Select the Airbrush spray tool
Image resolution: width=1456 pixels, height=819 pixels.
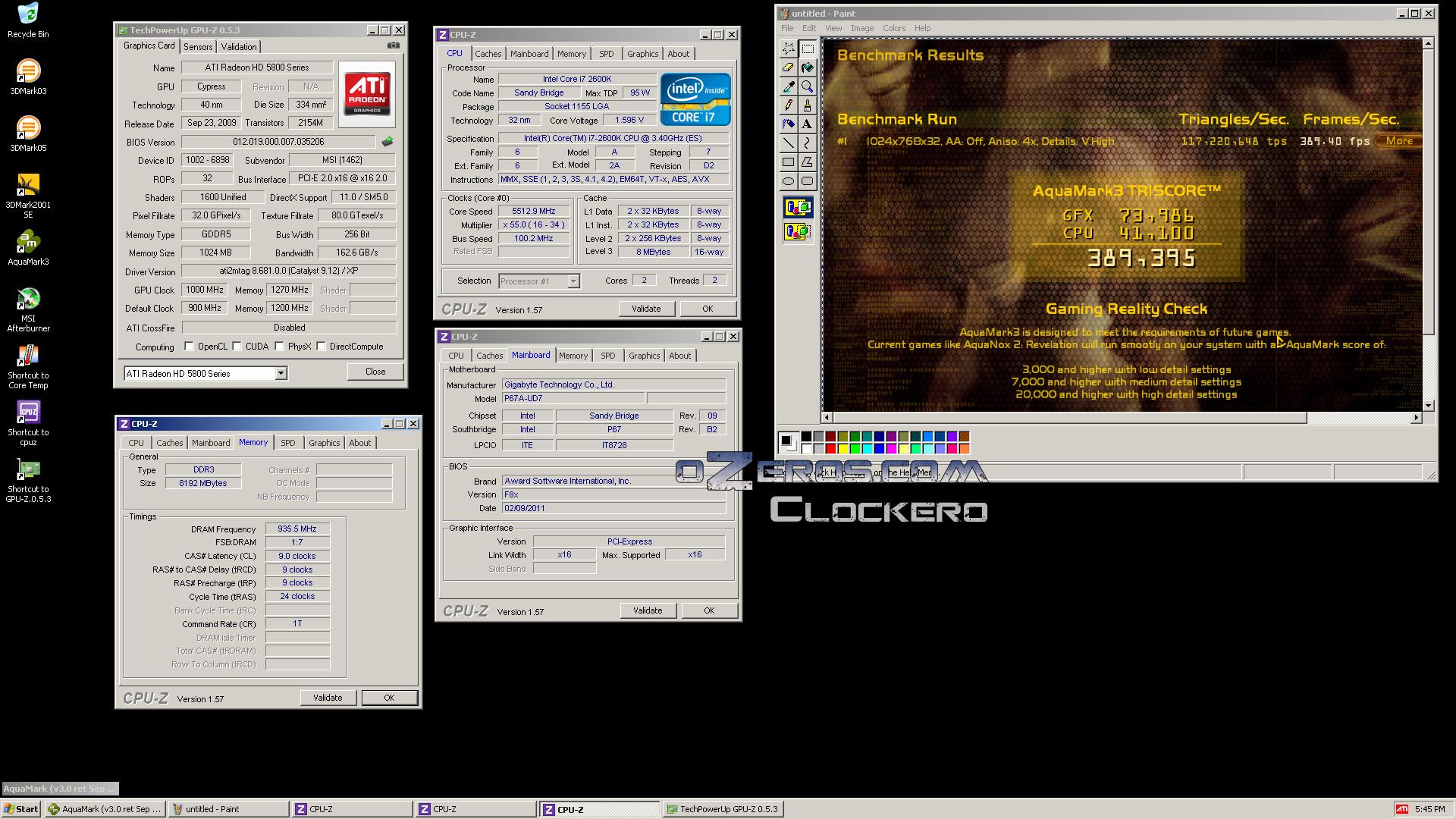click(x=789, y=124)
